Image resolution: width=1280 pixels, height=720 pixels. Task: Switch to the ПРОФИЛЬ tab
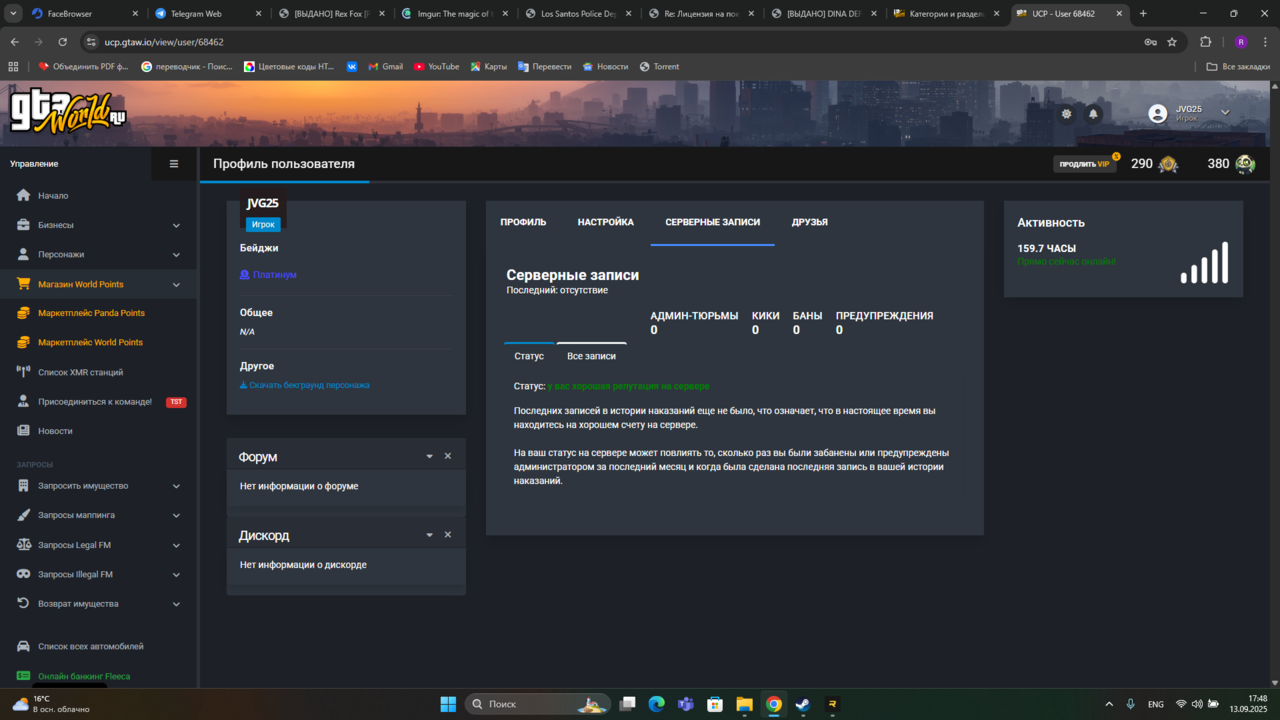click(523, 222)
